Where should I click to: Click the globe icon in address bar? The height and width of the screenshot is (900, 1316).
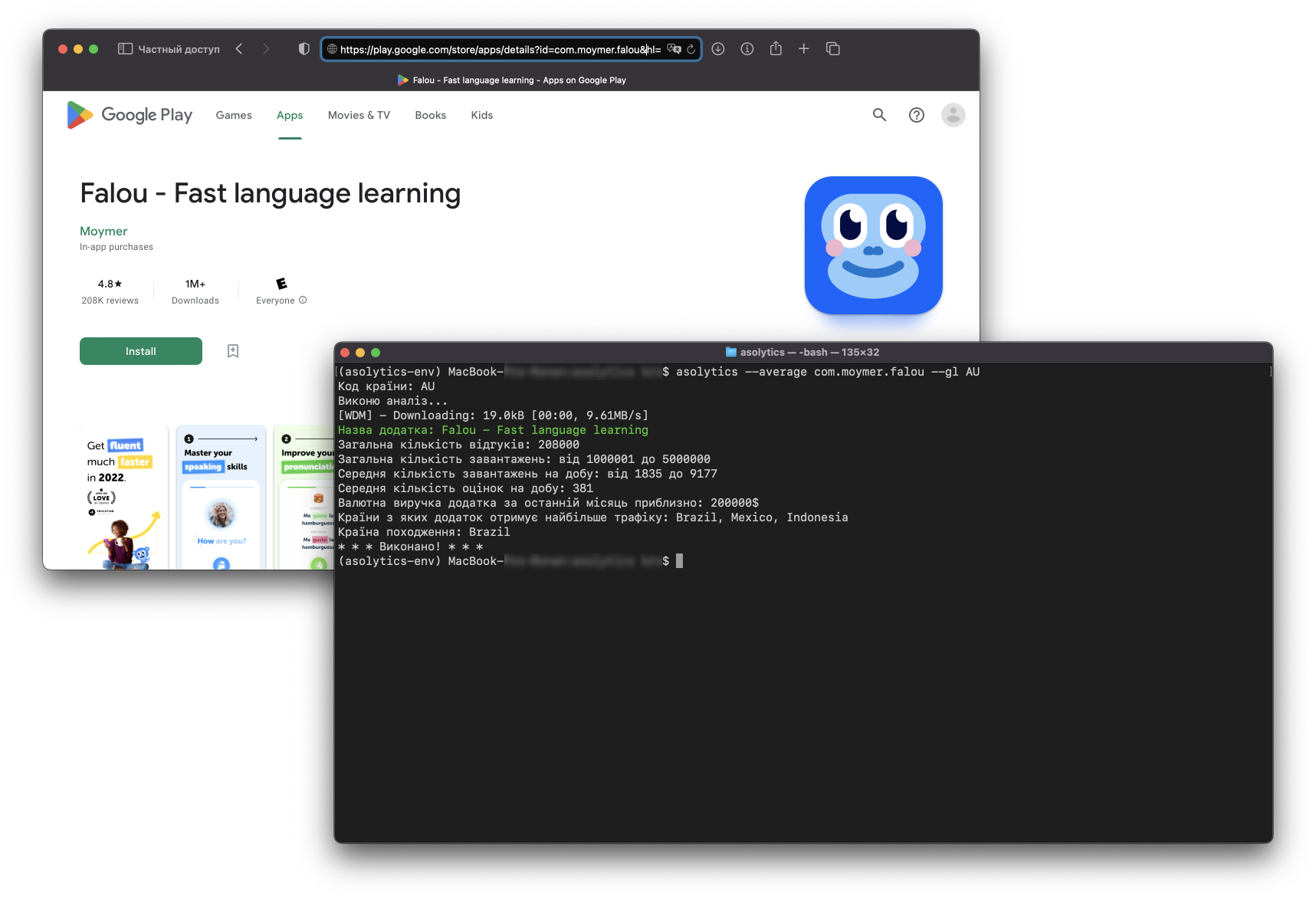(x=332, y=49)
